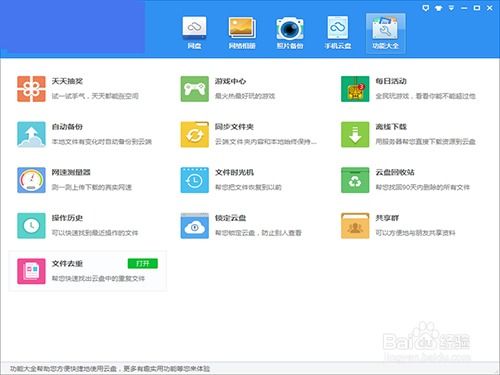Open the 云盘回收站 recycle bin icon
This screenshot has height=375, width=500.
tap(355, 180)
